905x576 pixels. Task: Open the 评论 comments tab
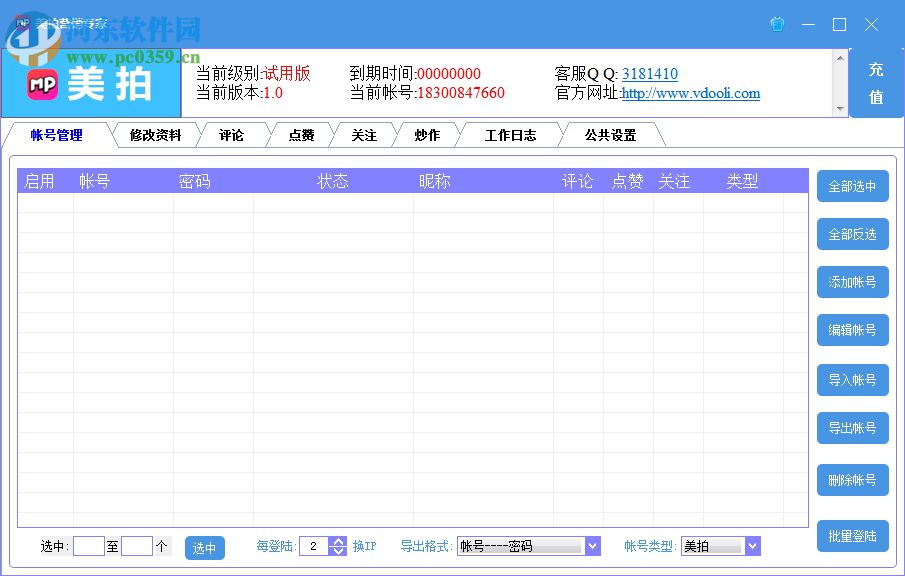[232, 135]
